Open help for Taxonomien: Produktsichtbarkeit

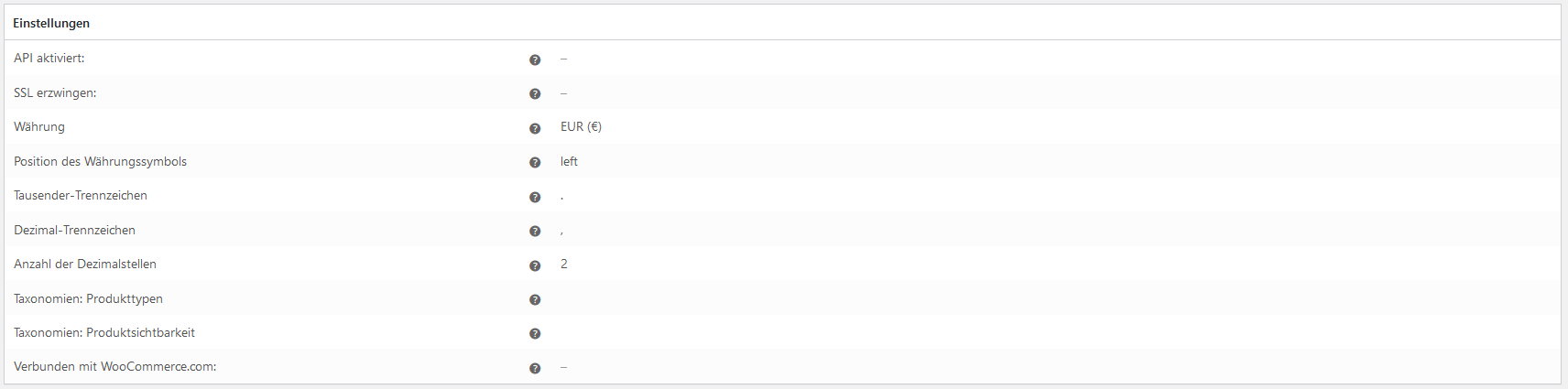[x=535, y=333]
